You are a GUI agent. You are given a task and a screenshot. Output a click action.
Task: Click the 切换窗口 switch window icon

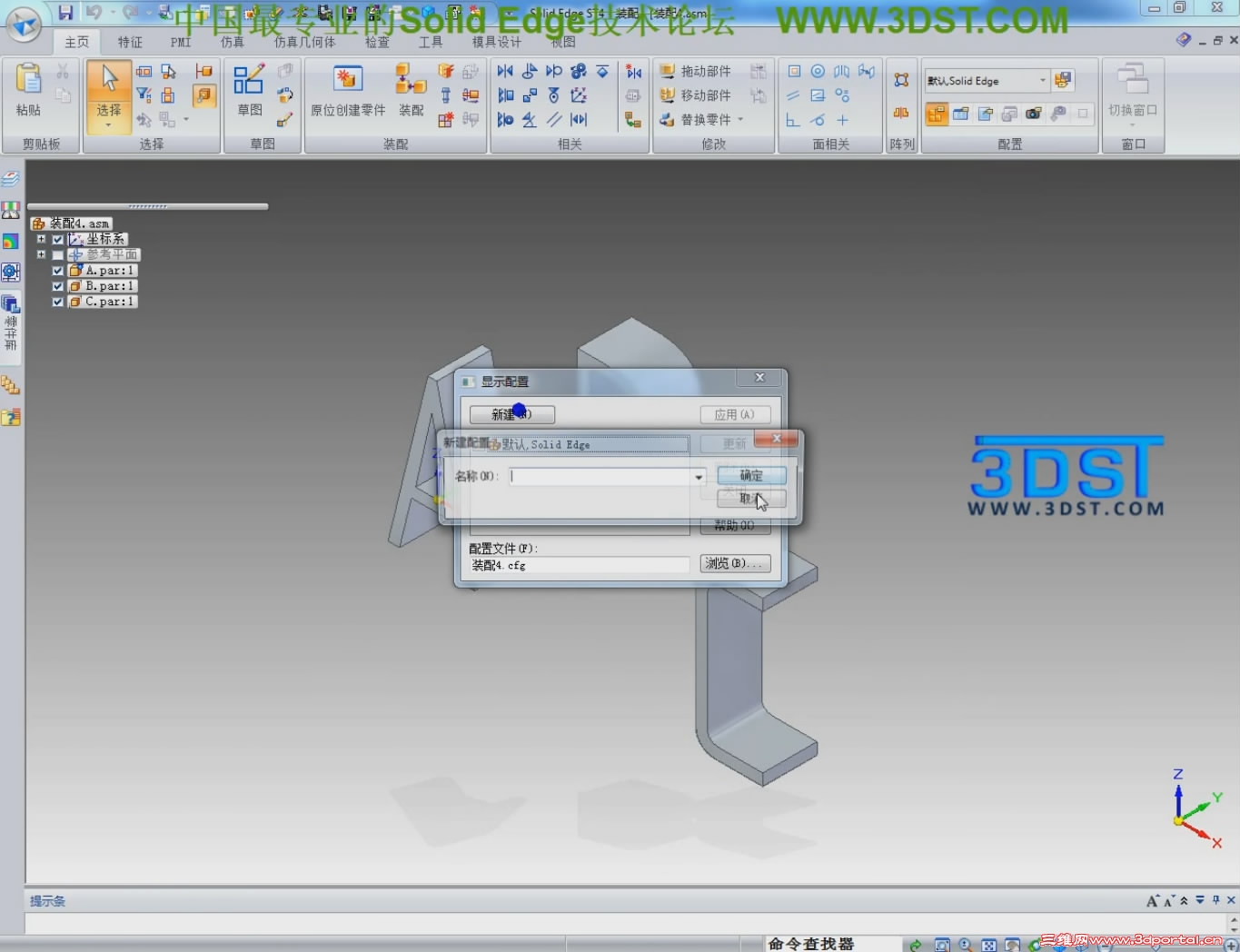point(1132,91)
